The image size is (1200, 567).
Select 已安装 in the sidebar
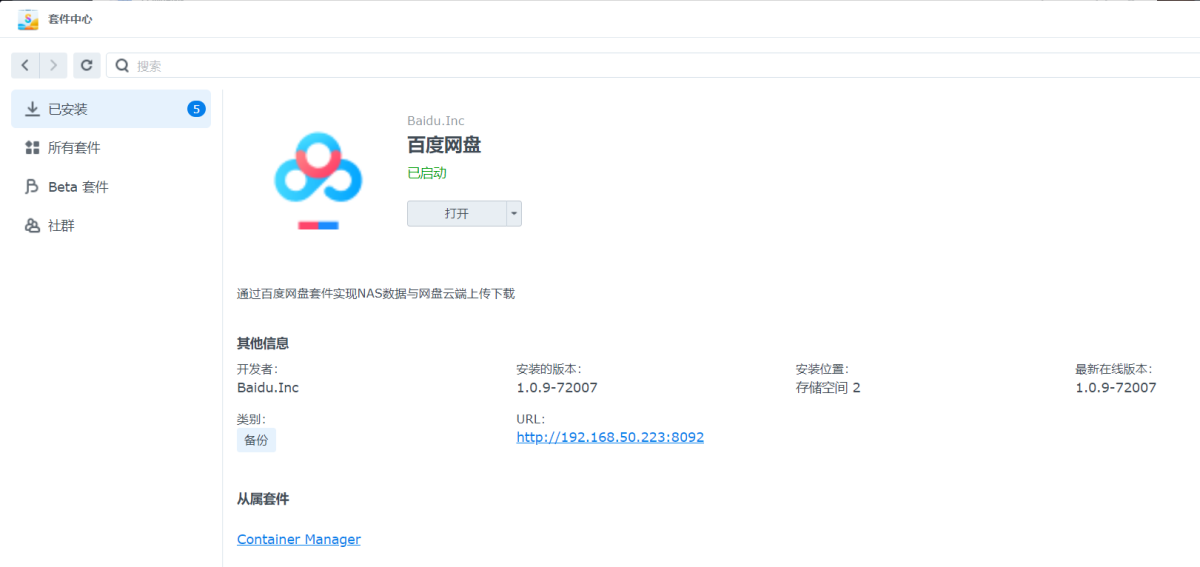tap(111, 109)
